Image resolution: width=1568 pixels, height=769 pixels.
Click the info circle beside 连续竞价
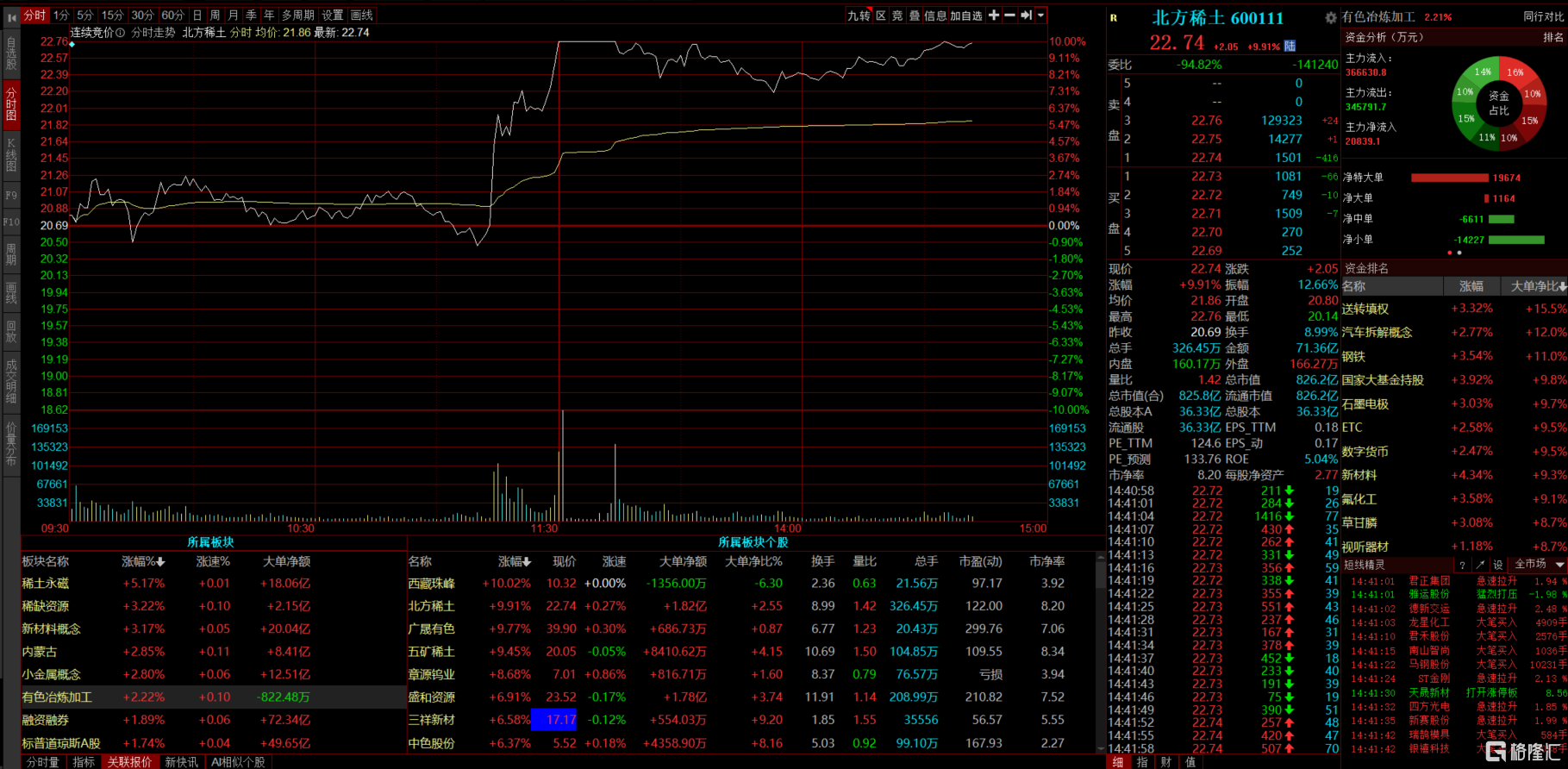[x=121, y=33]
